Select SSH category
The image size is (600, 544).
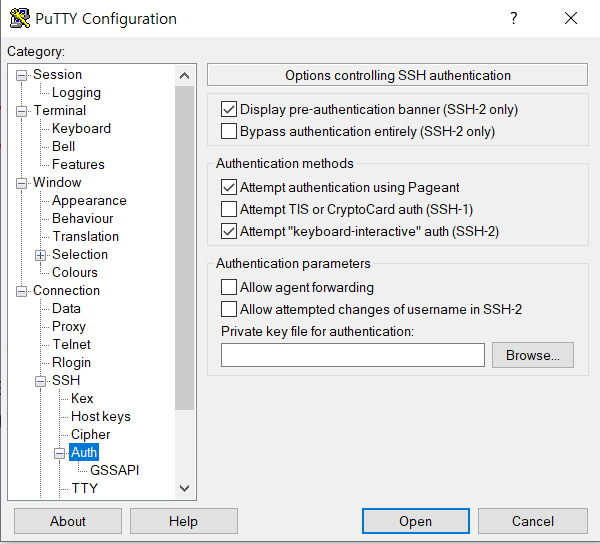coord(66,381)
